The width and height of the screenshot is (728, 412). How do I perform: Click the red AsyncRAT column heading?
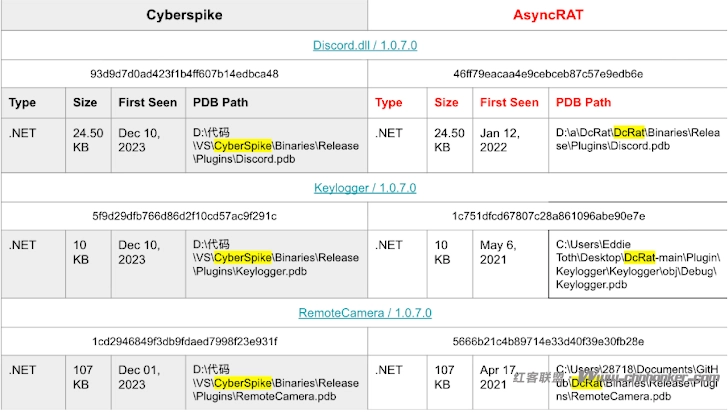pos(548,15)
